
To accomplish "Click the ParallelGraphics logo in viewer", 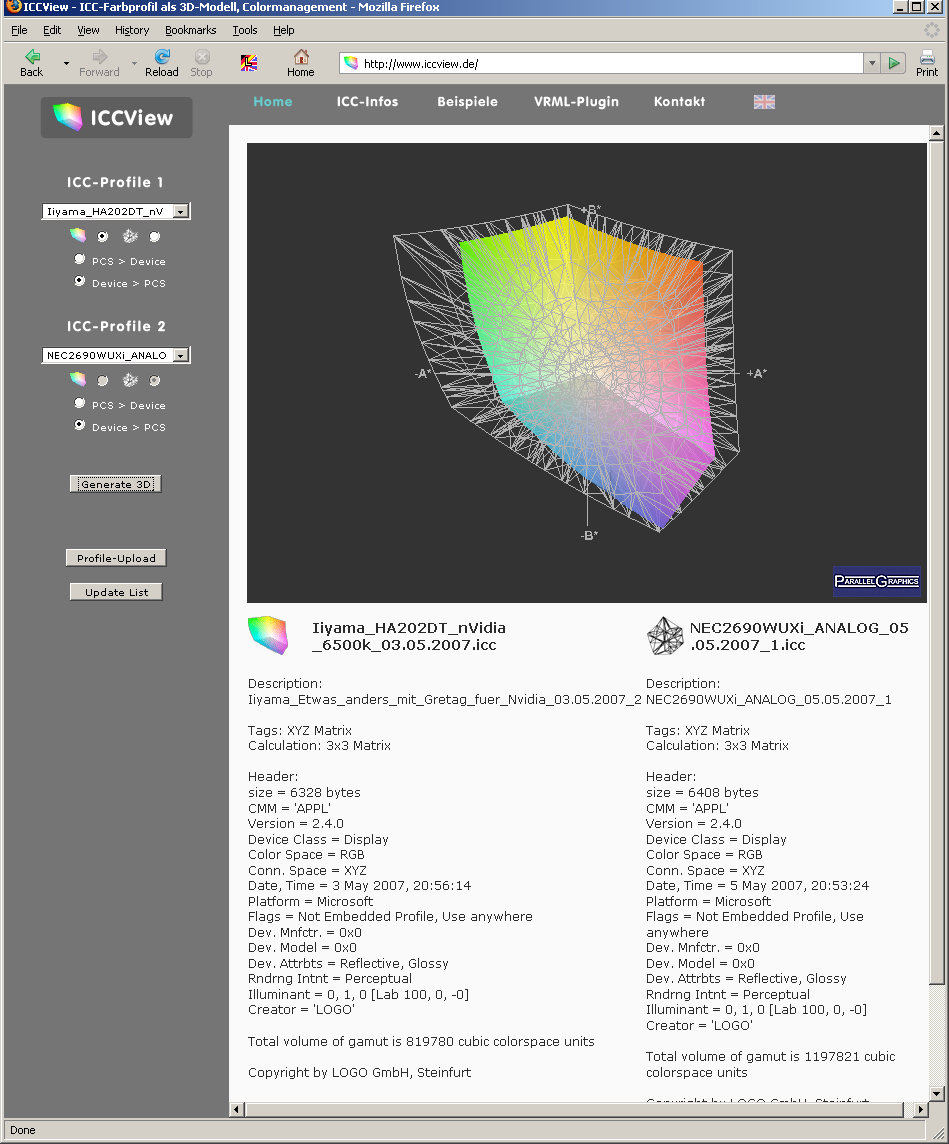I will (x=876, y=581).
